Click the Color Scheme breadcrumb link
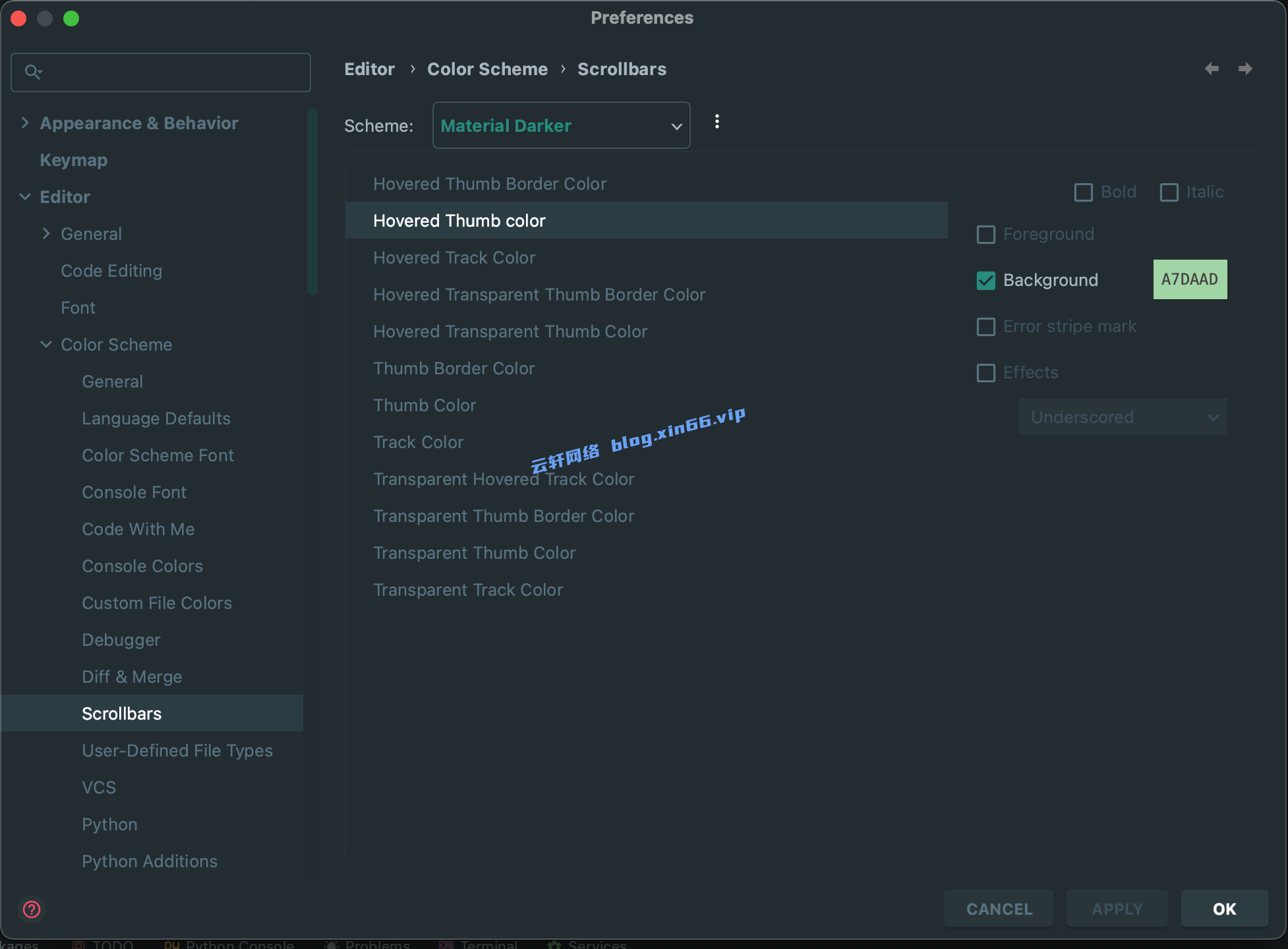Image resolution: width=1288 pixels, height=949 pixels. click(487, 69)
